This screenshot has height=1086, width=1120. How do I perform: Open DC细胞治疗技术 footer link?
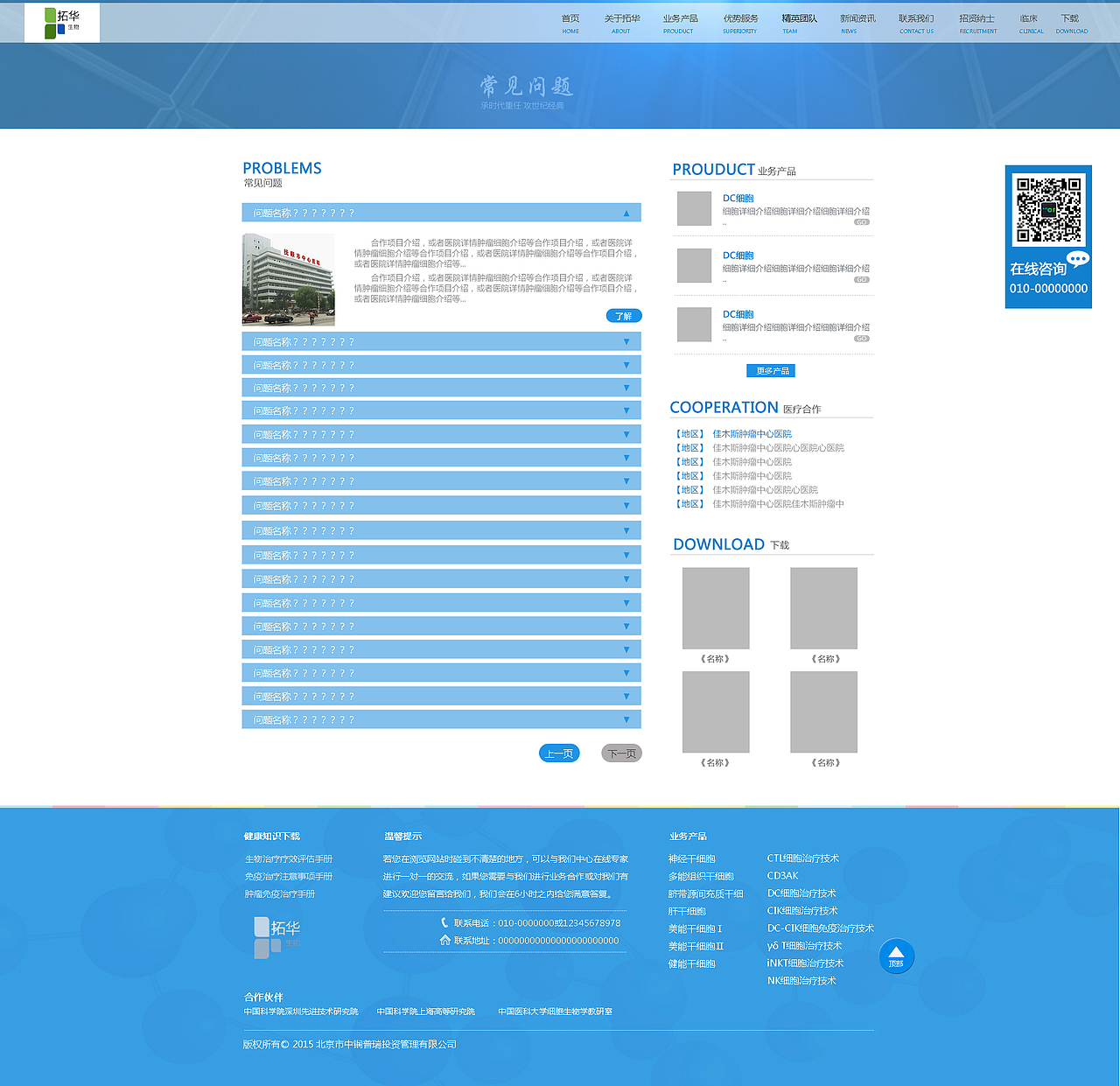801,893
